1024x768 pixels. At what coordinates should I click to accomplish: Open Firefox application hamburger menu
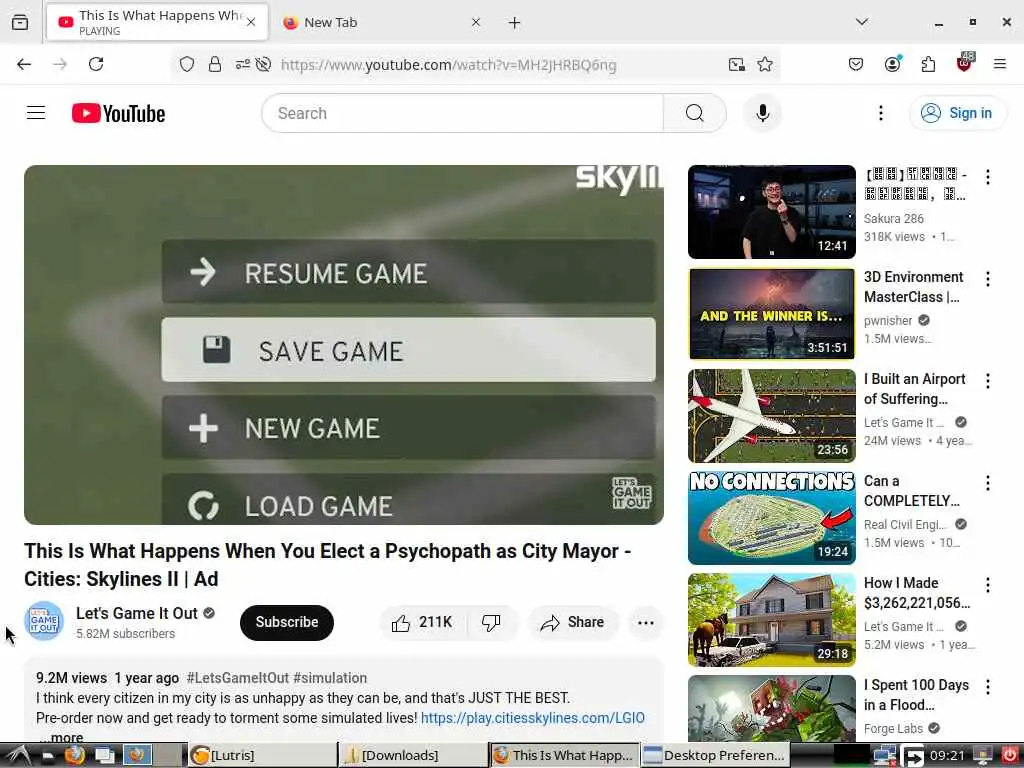coord(1000,64)
